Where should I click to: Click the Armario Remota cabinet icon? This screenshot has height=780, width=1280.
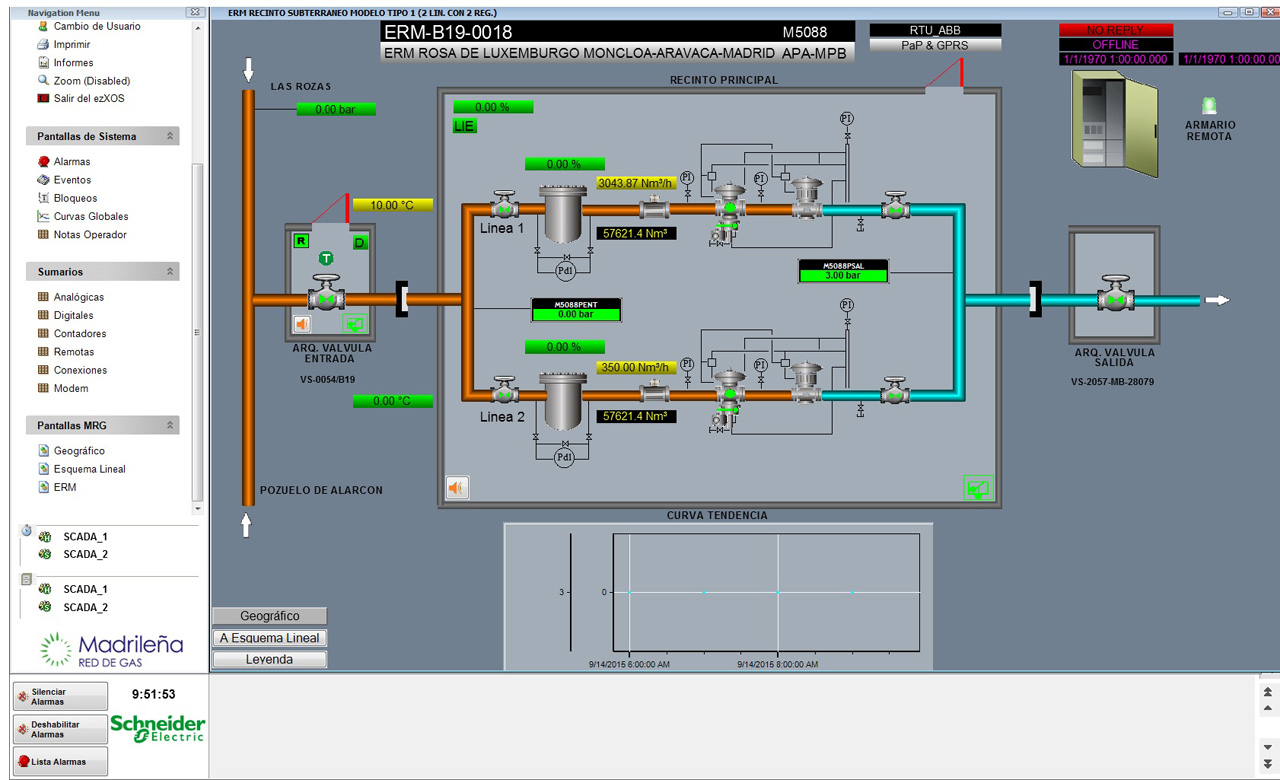[1114, 122]
